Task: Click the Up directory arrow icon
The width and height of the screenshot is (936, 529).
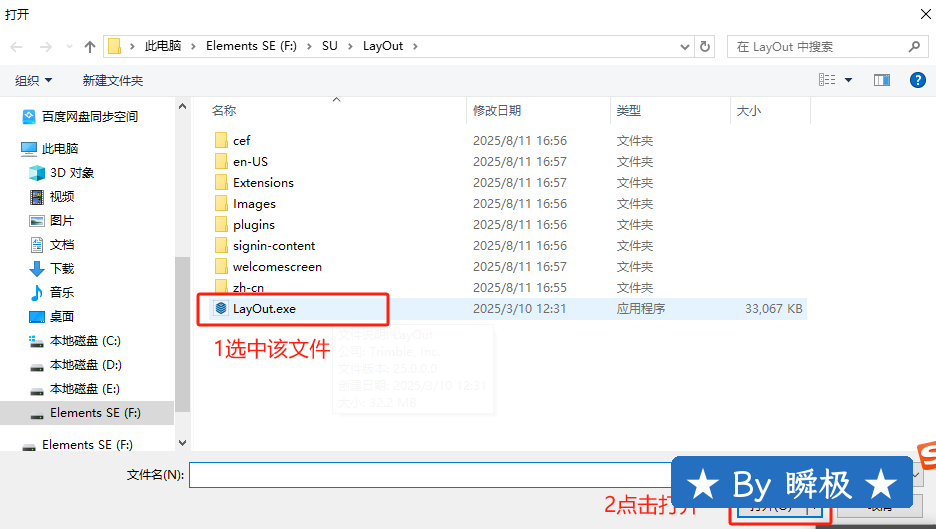Action: (x=90, y=47)
